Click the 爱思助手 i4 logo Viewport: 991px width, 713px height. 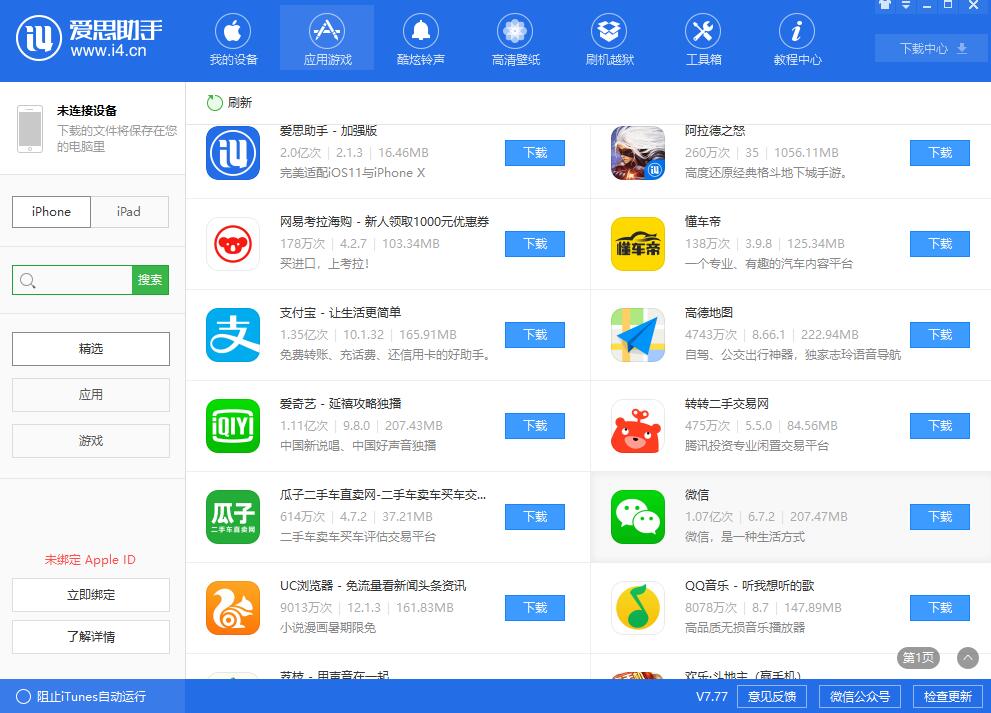(89, 39)
